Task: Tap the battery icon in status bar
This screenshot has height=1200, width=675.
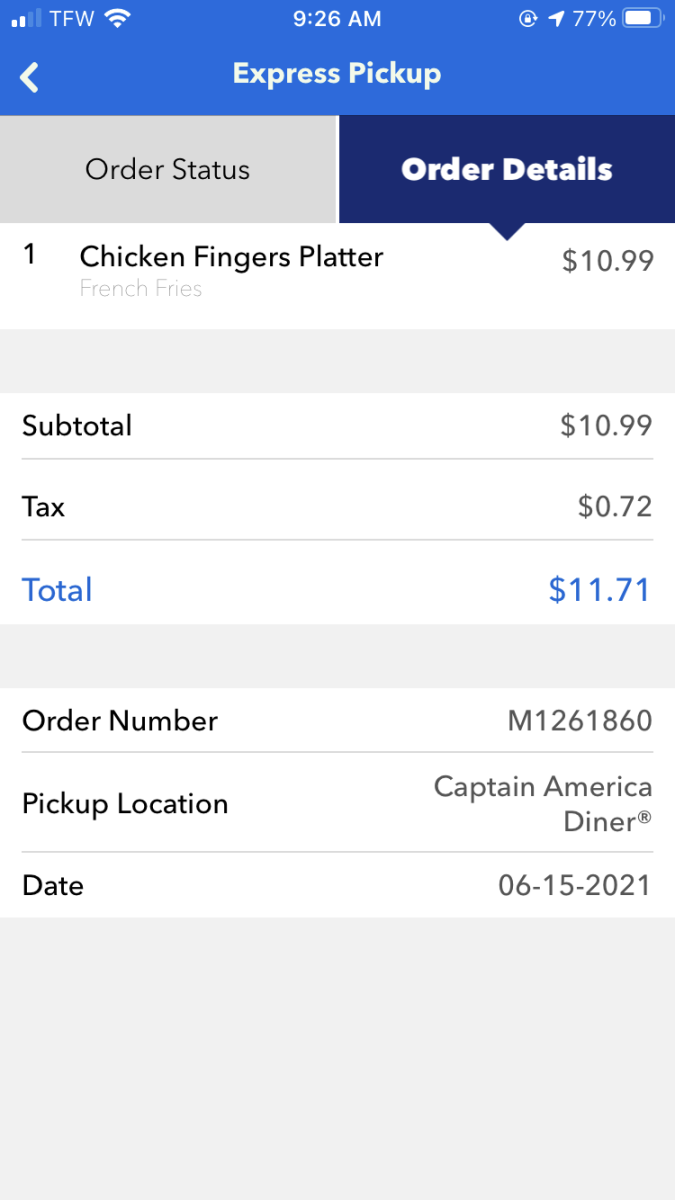Action: [643, 18]
